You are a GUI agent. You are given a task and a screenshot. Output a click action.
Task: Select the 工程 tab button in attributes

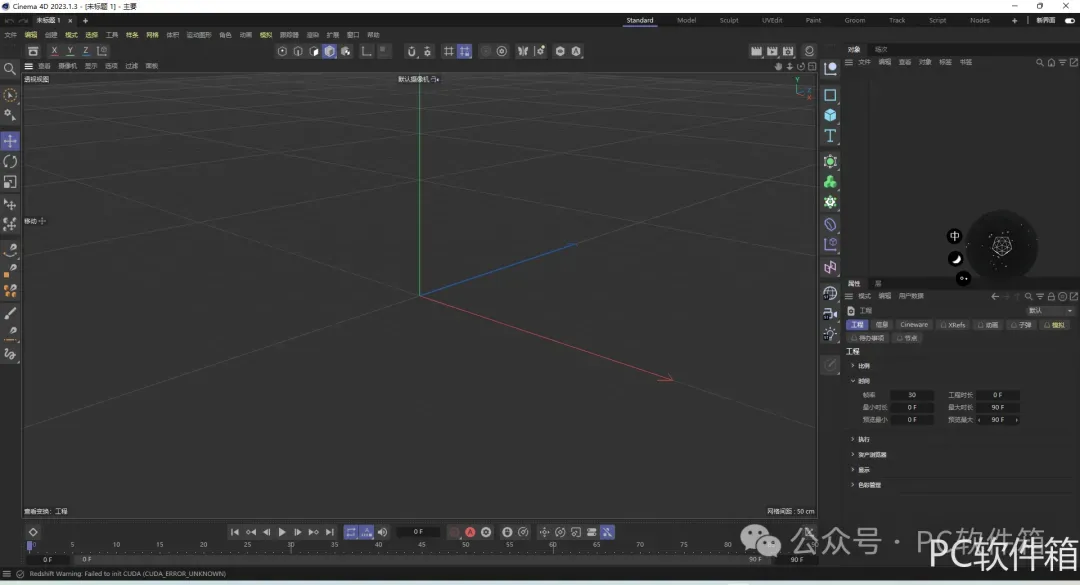tap(857, 325)
